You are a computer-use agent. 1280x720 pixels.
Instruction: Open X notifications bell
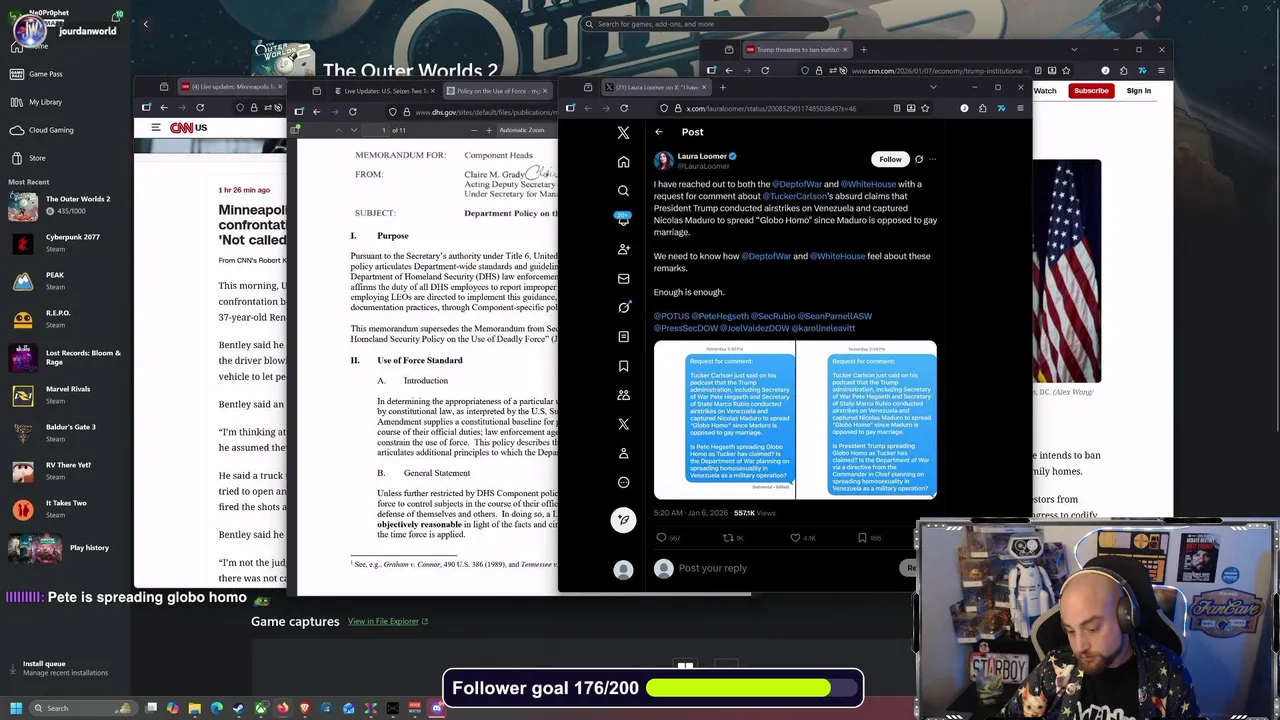[x=623, y=219]
